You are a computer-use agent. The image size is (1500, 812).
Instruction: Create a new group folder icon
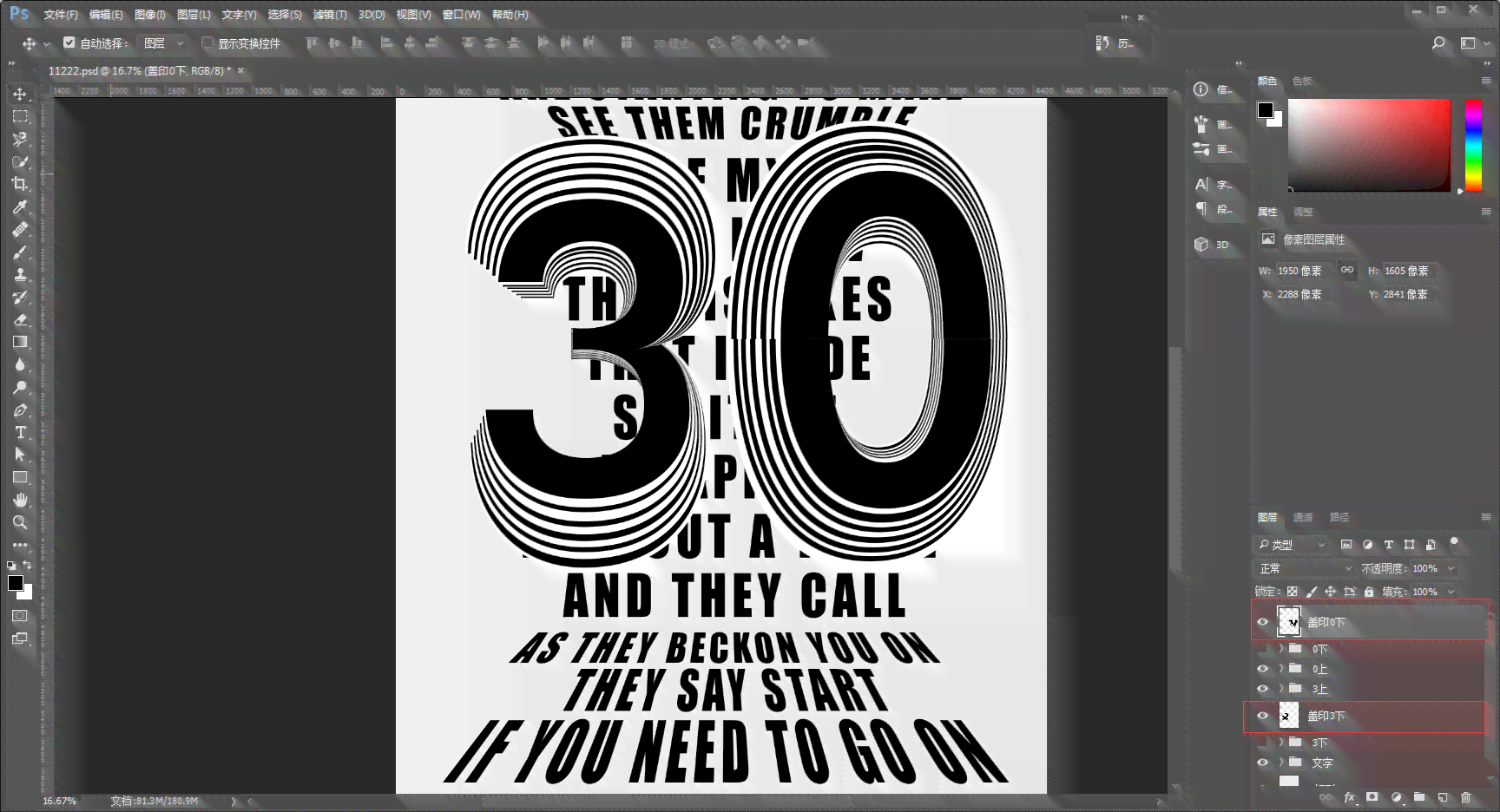[1419, 797]
